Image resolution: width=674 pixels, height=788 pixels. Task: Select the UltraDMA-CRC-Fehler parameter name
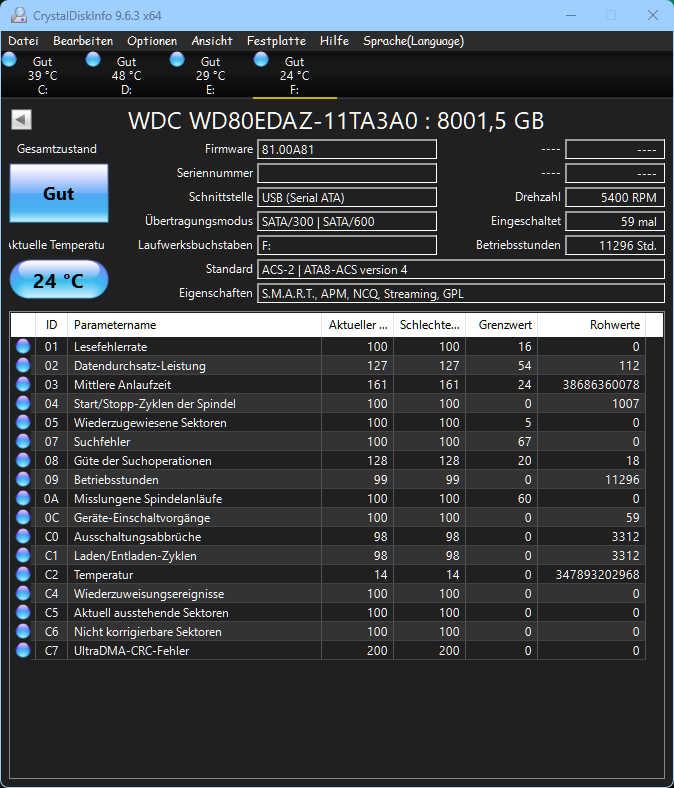tap(132, 651)
